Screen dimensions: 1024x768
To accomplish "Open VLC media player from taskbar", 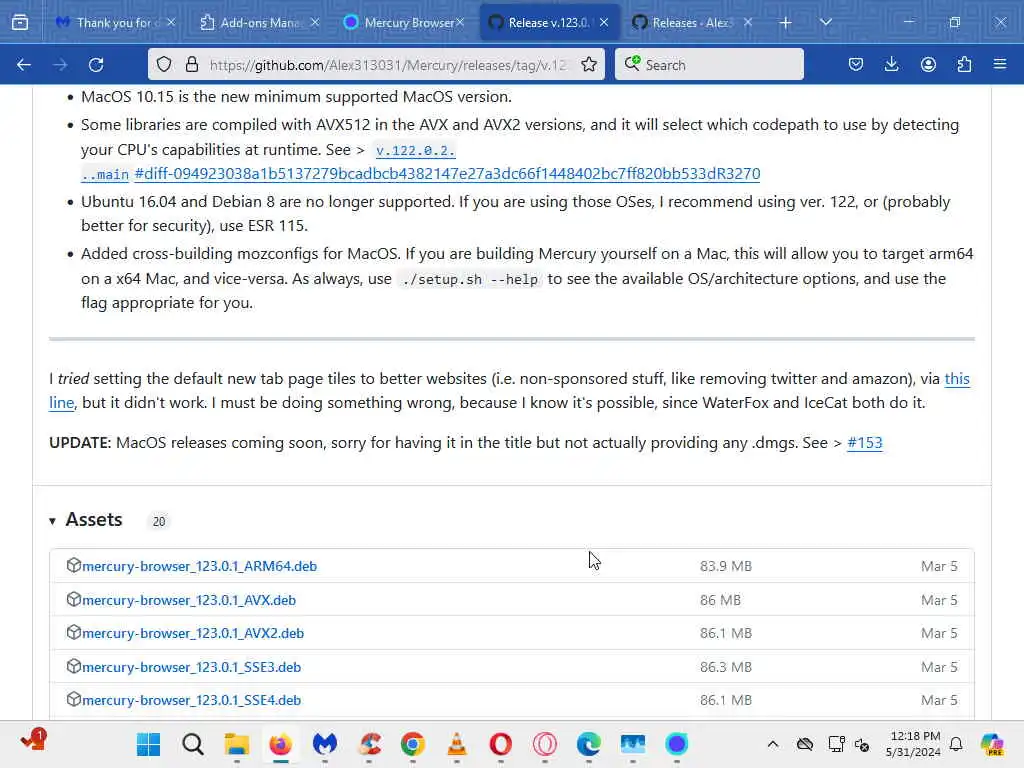I will tap(456, 744).
